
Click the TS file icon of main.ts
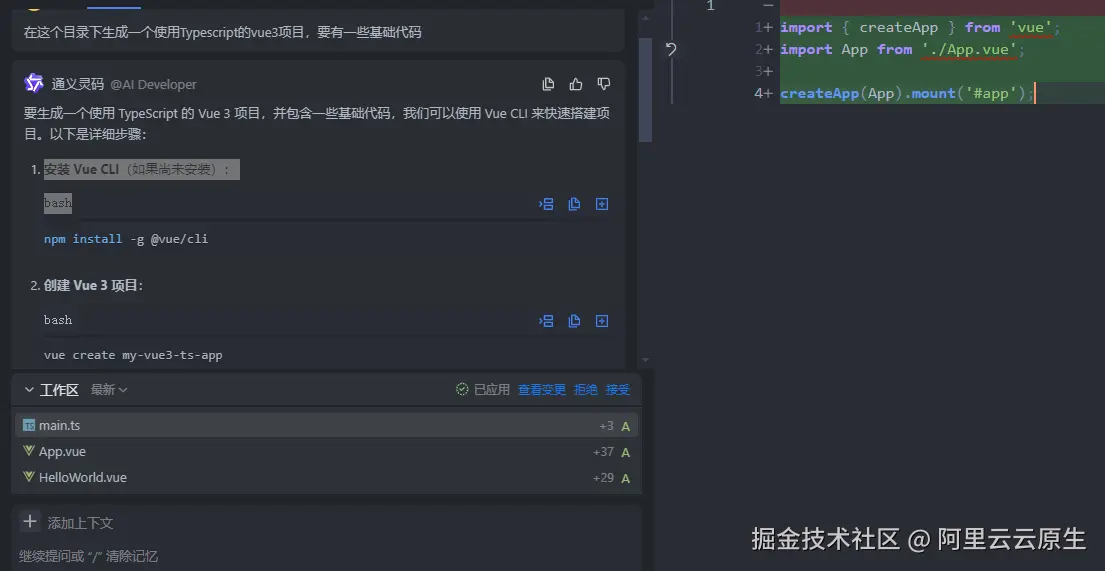click(29, 425)
